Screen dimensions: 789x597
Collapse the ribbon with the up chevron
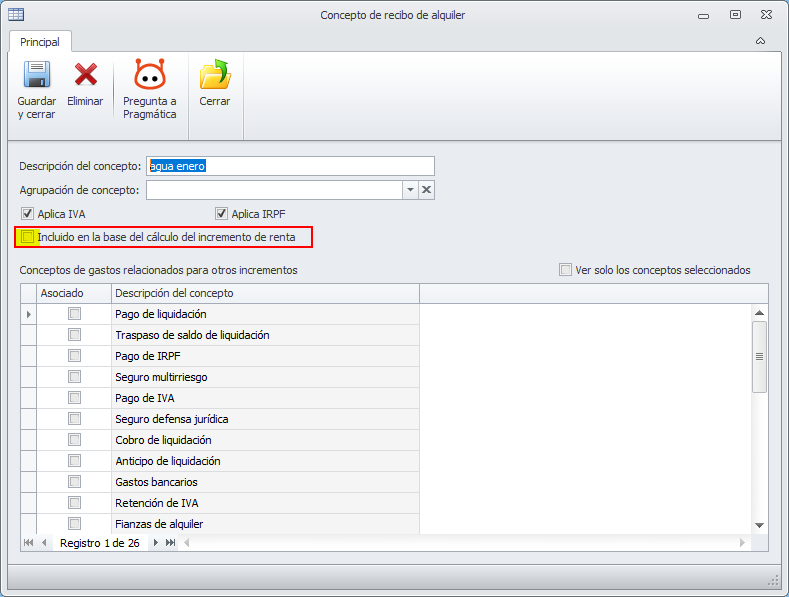tap(760, 41)
